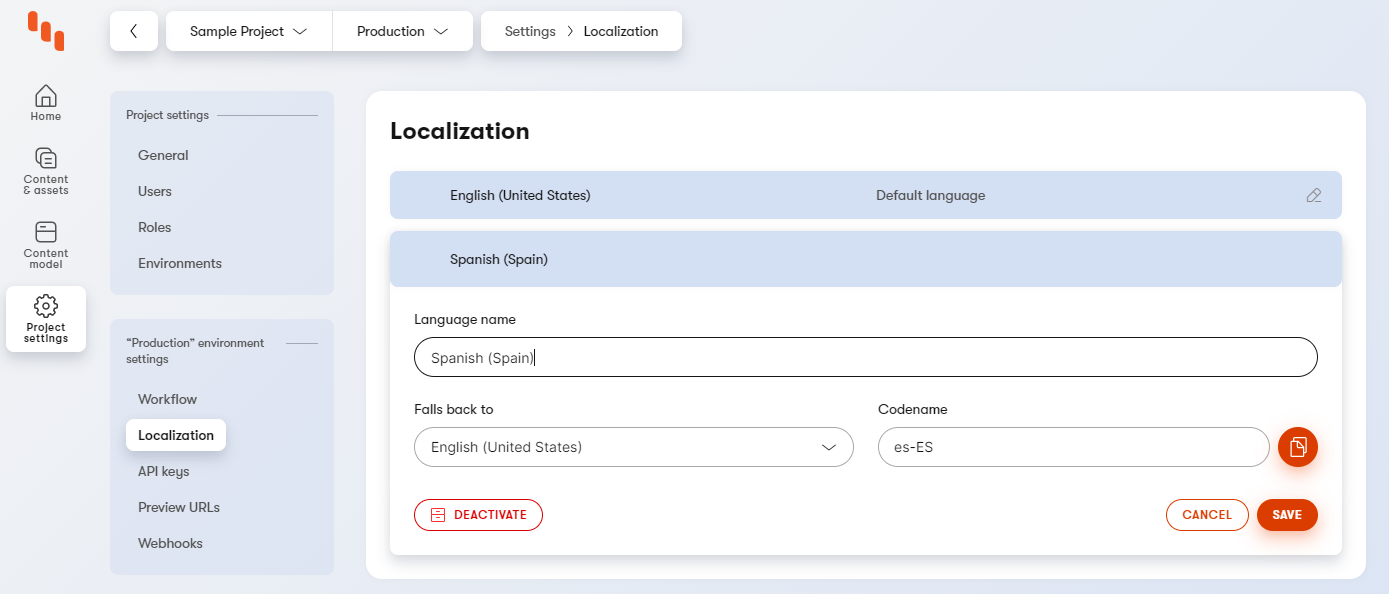This screenshot has height=594, width=1389.
Task: Deactivate the Spanish (Spain) language
Action: [478, 515]
